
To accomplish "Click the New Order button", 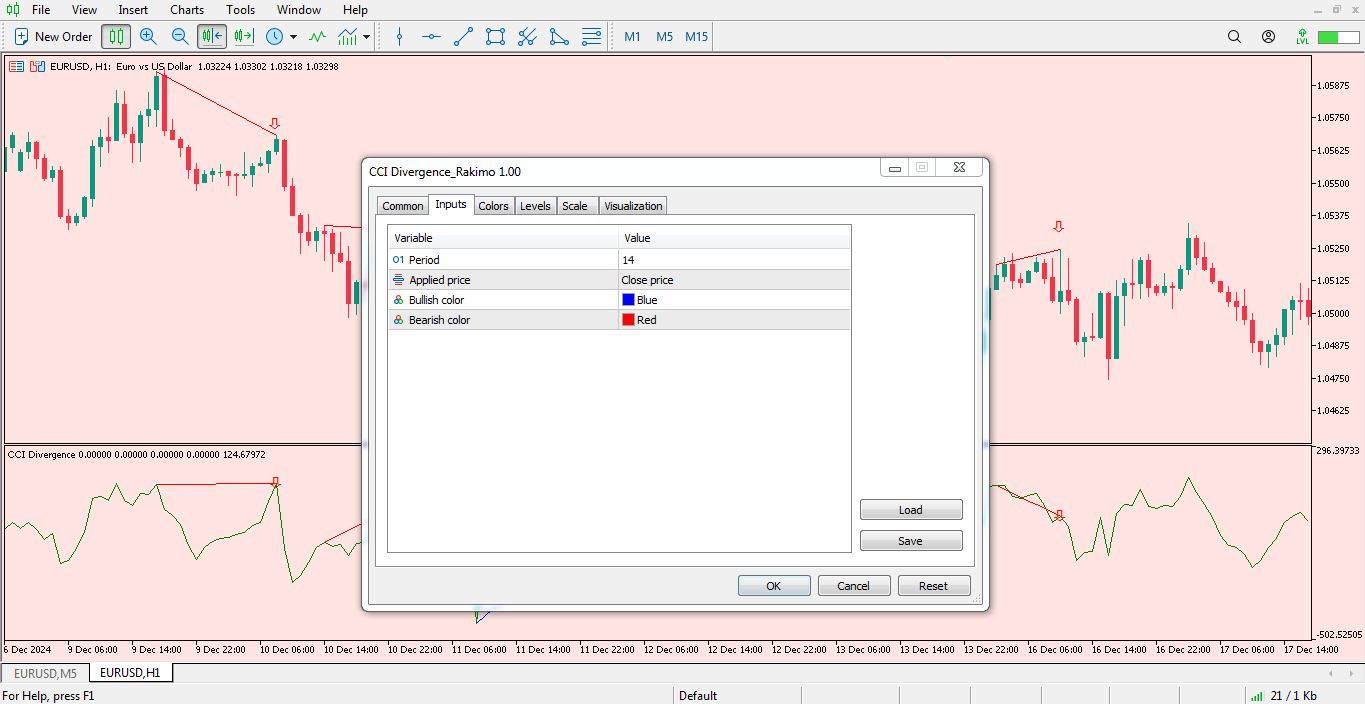I will (x=54, y=37).
